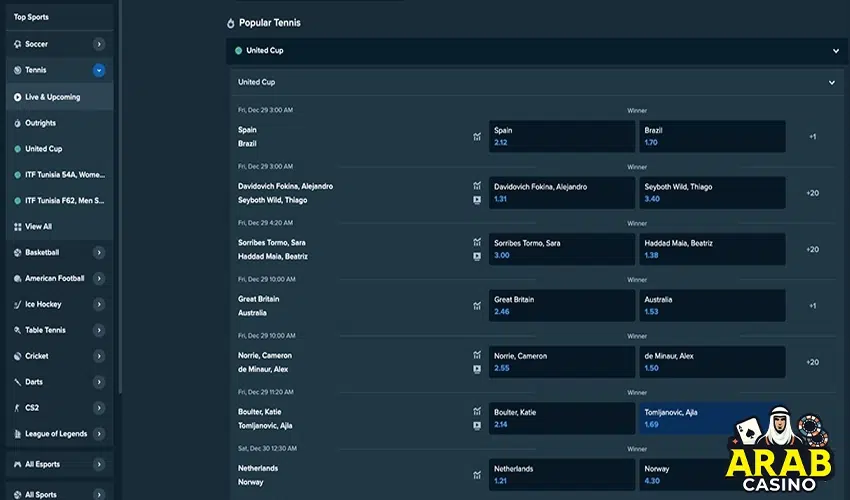Click the sidebar vertical scrollbar
The image size is (850, 500).
[120, 196]
